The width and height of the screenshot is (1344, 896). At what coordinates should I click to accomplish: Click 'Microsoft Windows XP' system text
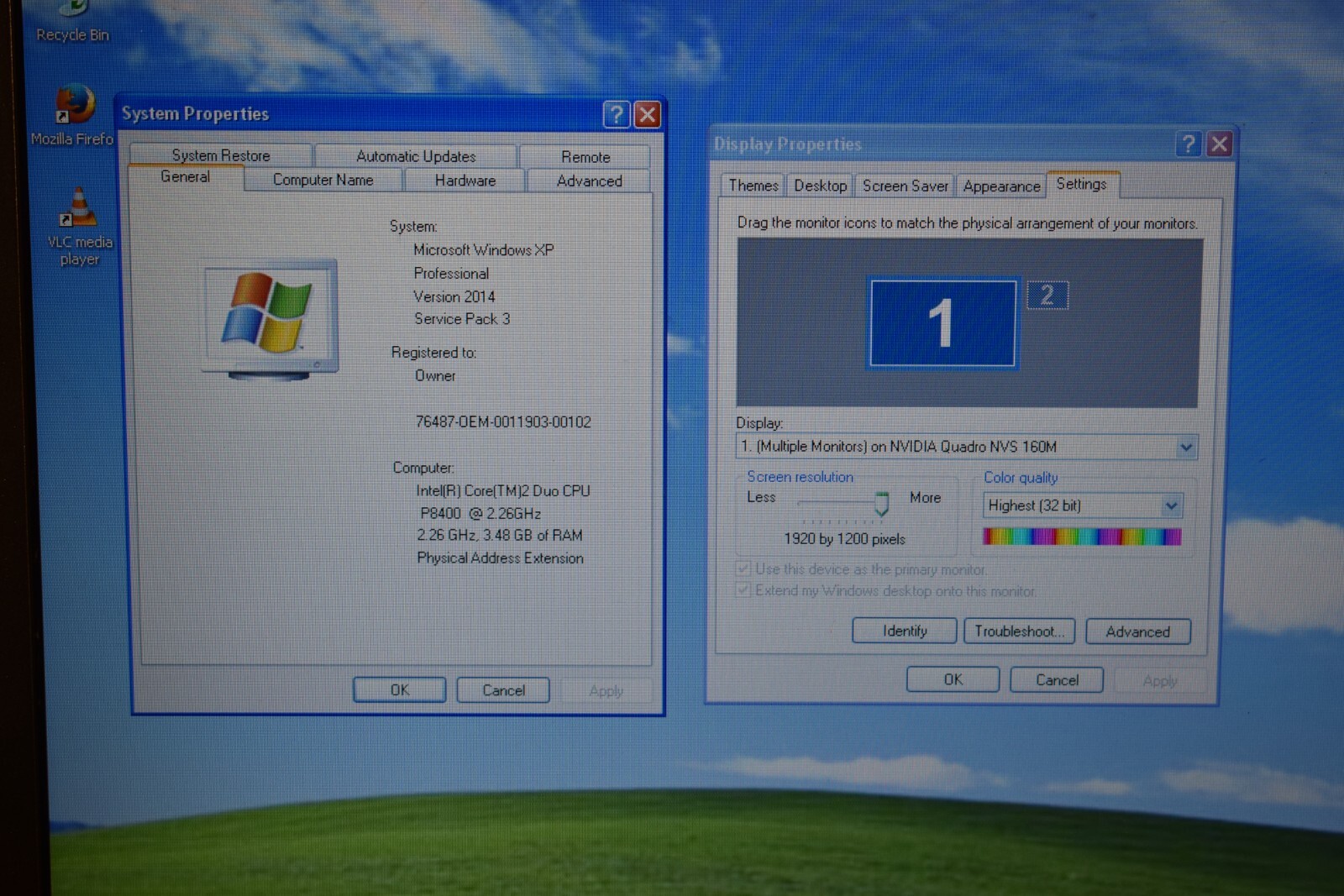pyautogui.click(x=484, y=250)
